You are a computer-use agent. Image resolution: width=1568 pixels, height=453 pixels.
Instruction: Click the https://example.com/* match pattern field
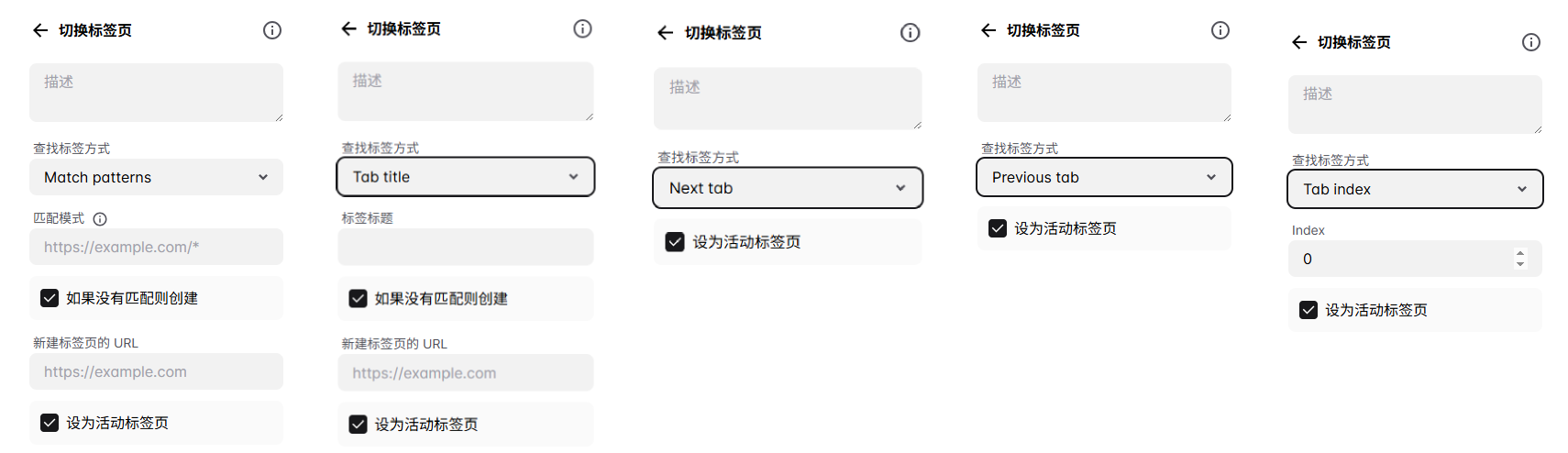coord(156,247)
